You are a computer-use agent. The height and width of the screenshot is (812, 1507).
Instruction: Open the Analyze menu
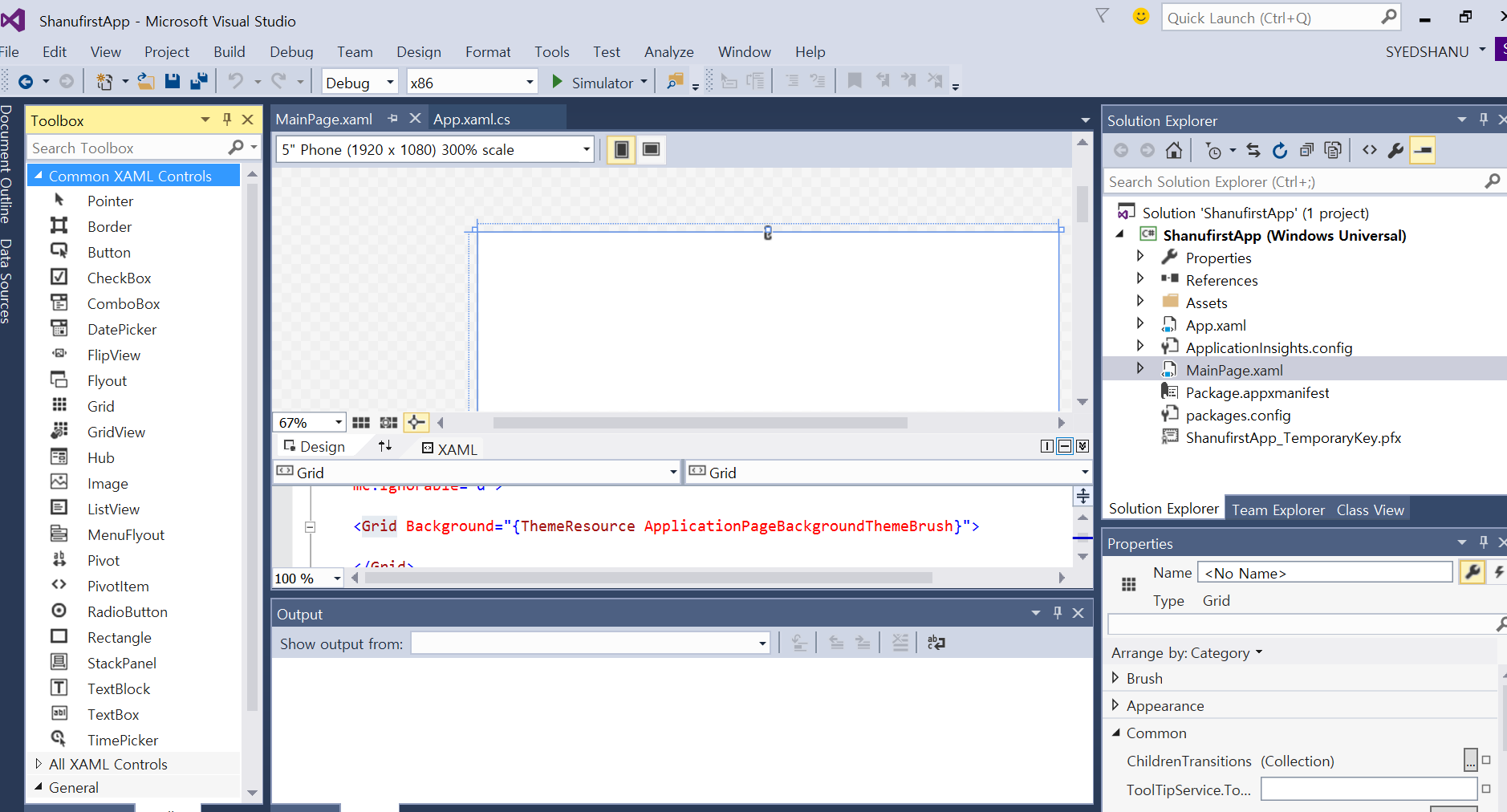tap(668, 51)
